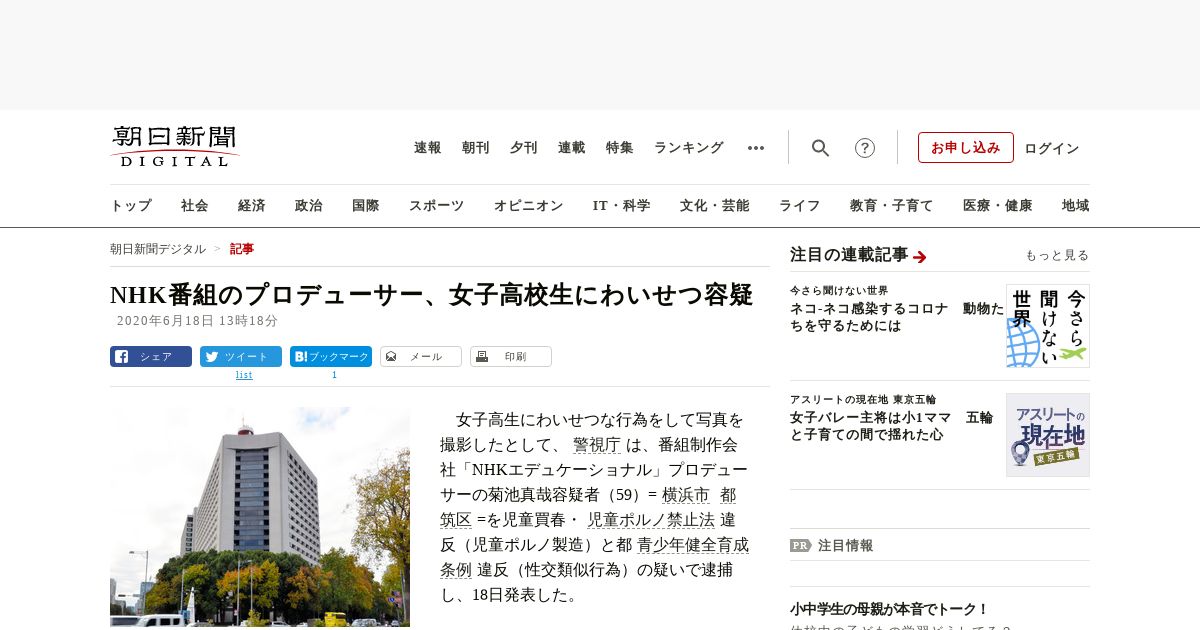Open the 朝刊 menu item
Image resolution: width=1200 pixels, height=630 pixels.
point(476,148)
